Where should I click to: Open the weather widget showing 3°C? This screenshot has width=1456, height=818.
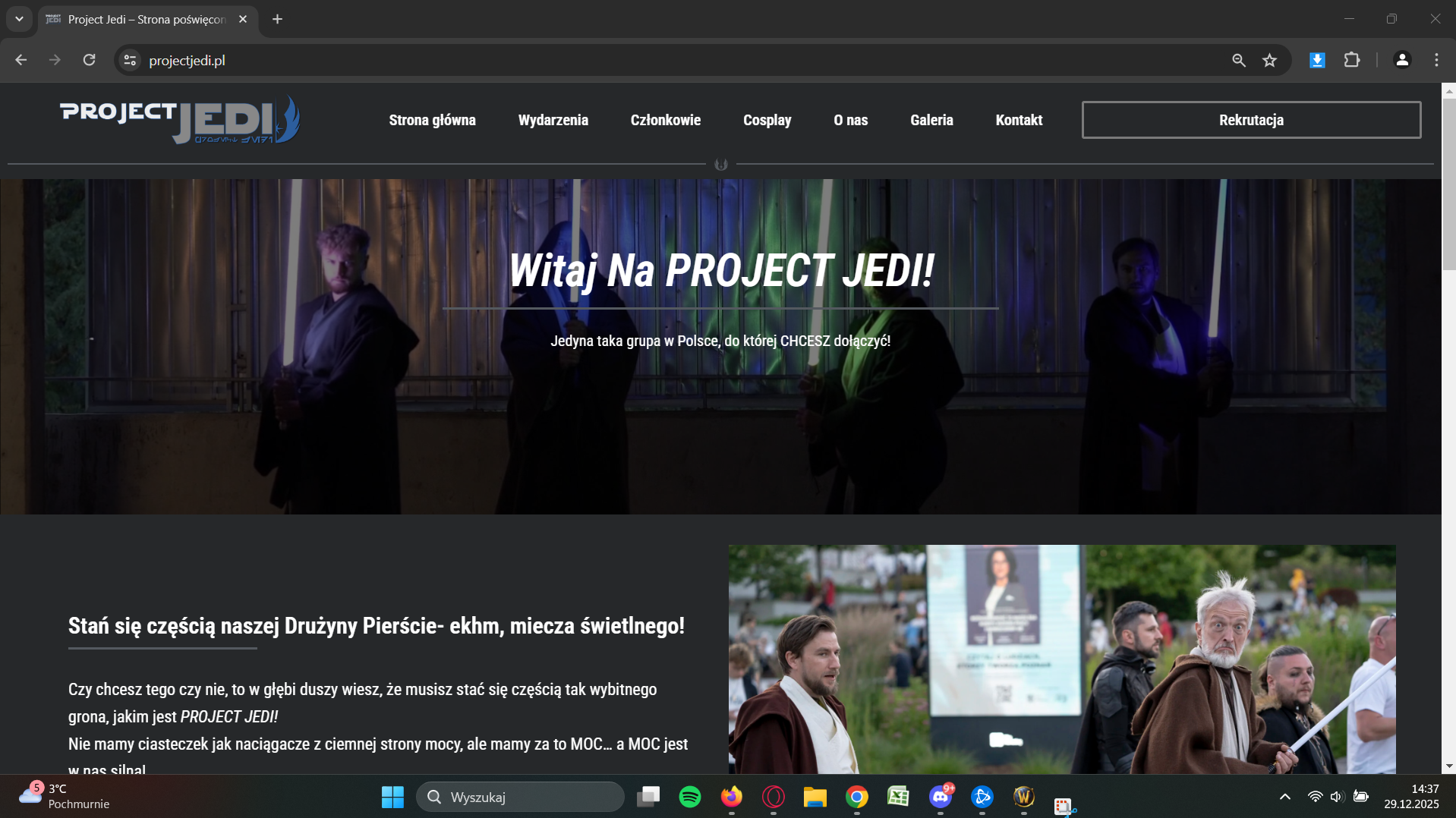65,797
